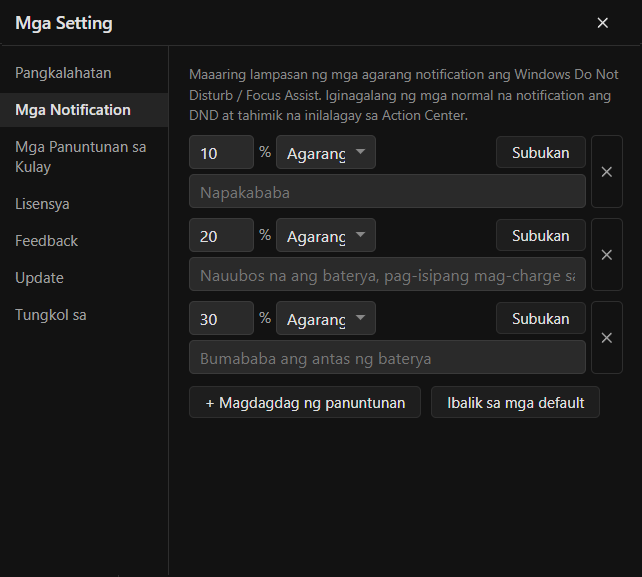
Task: Click the Nauubos na ang baterya message field
Action: (387, 274)
